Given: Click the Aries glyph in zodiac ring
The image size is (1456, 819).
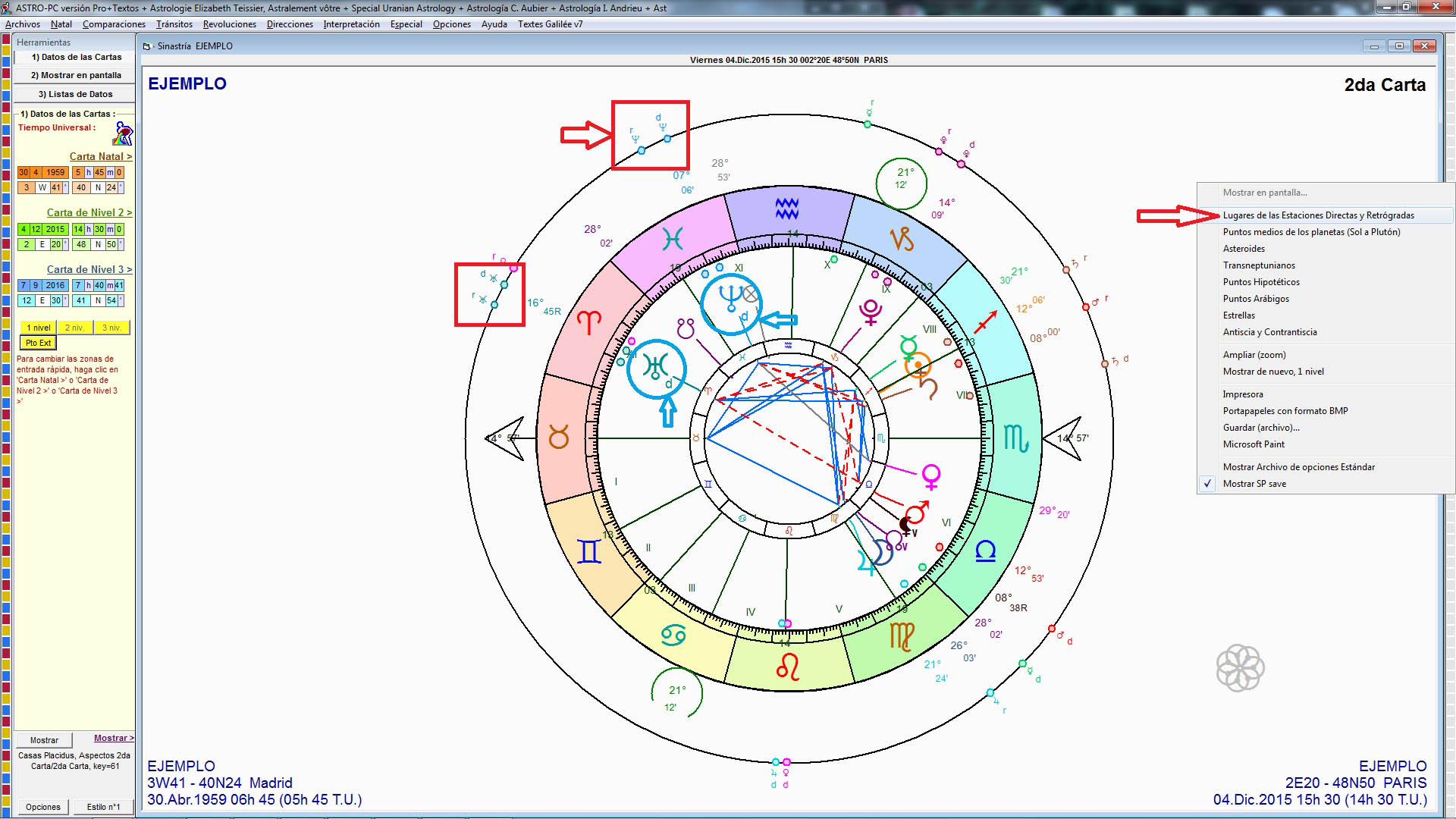Looking at the screenshot, I should coord(589,322).
